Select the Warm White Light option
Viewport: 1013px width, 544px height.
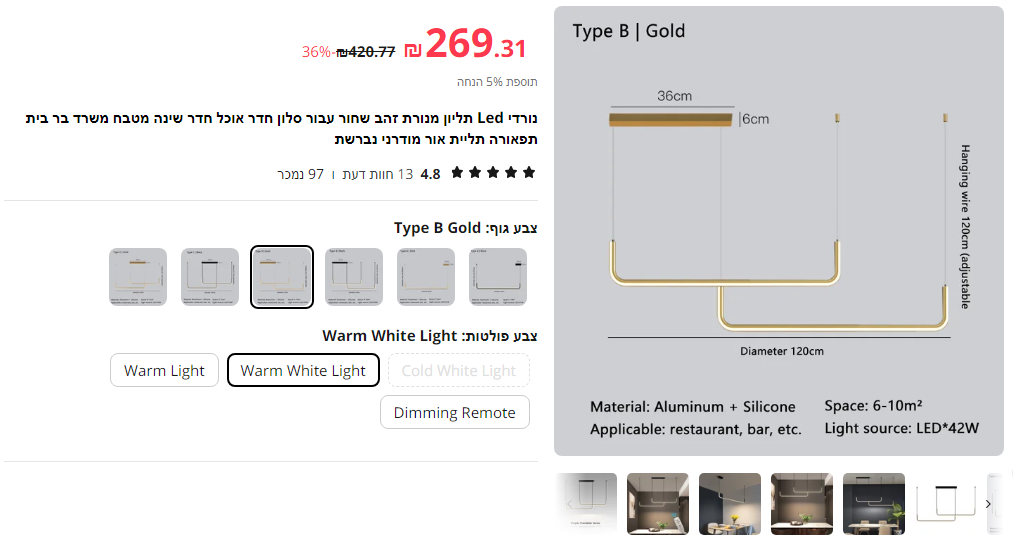click(x=303, y=370)
